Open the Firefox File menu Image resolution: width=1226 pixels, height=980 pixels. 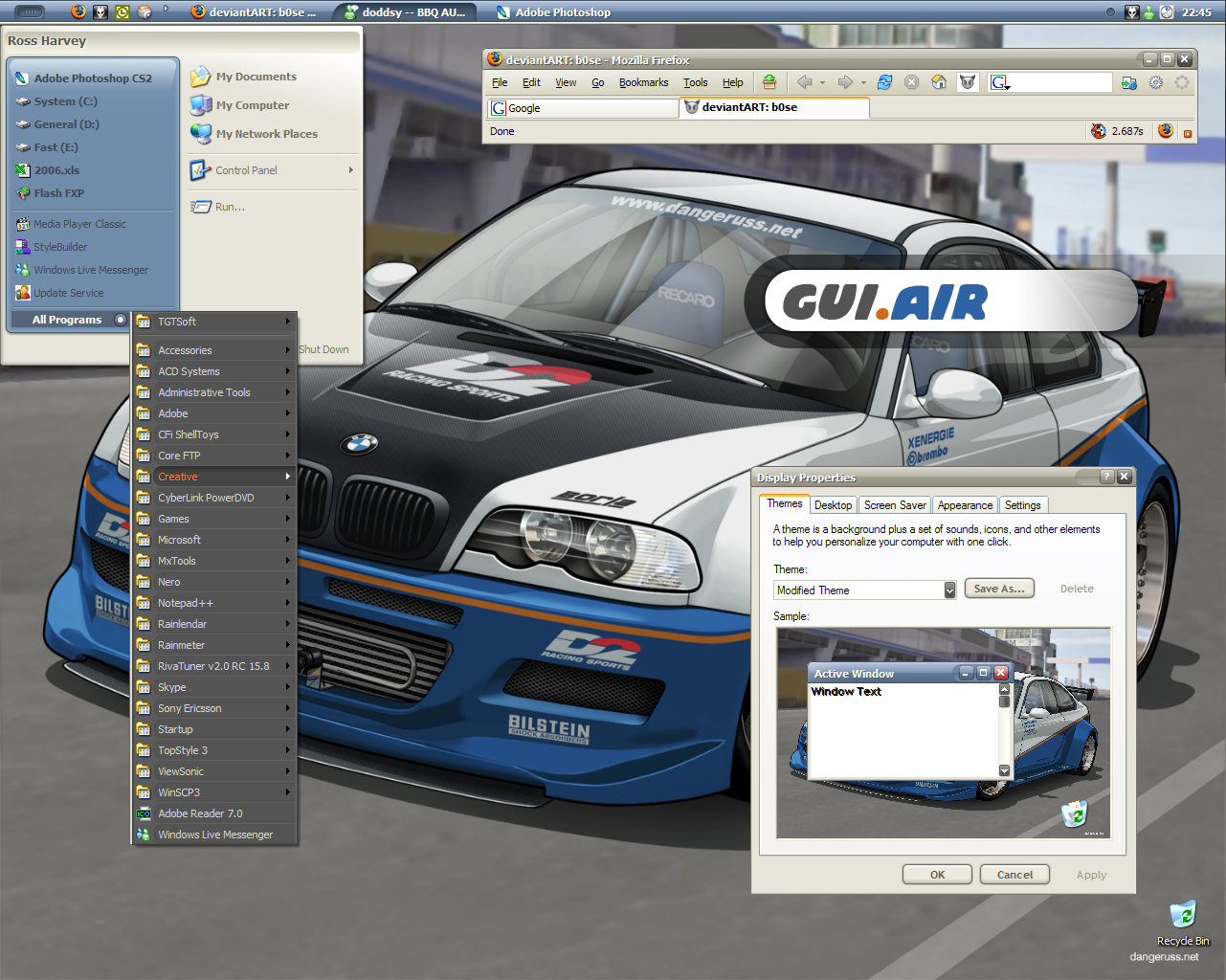pyautogui.click(x=500, y=82)
